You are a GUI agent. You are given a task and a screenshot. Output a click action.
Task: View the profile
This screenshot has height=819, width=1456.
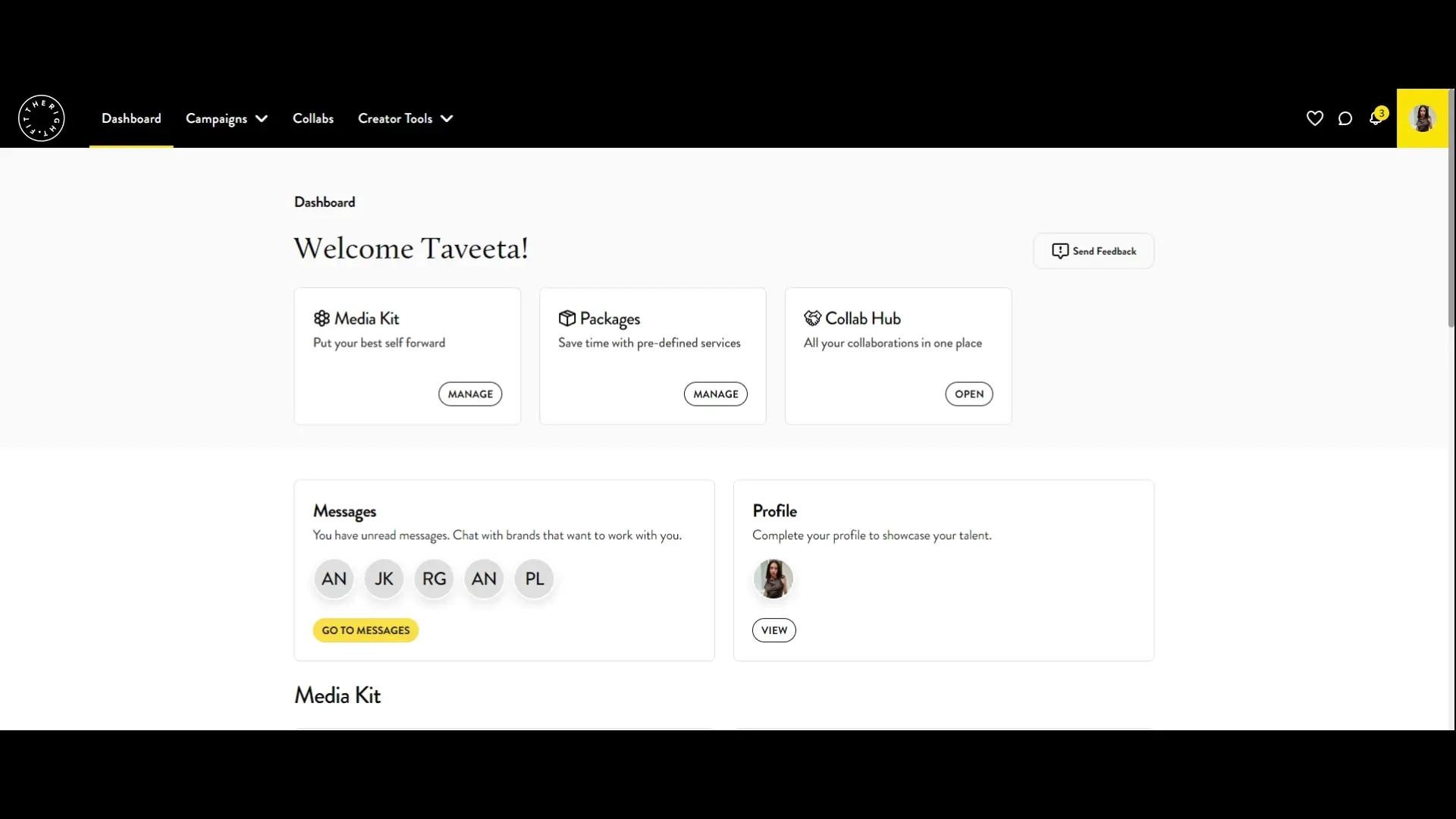pos(774,630)
